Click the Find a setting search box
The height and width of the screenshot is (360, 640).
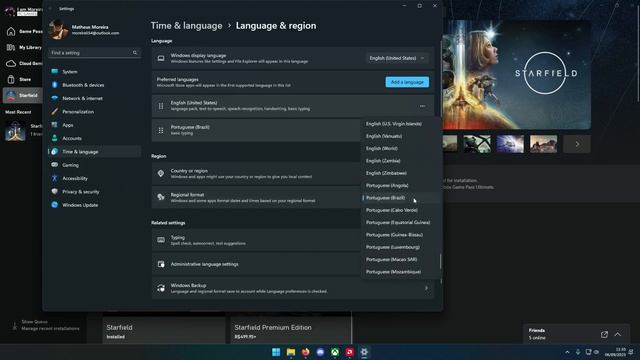point(94,53)
